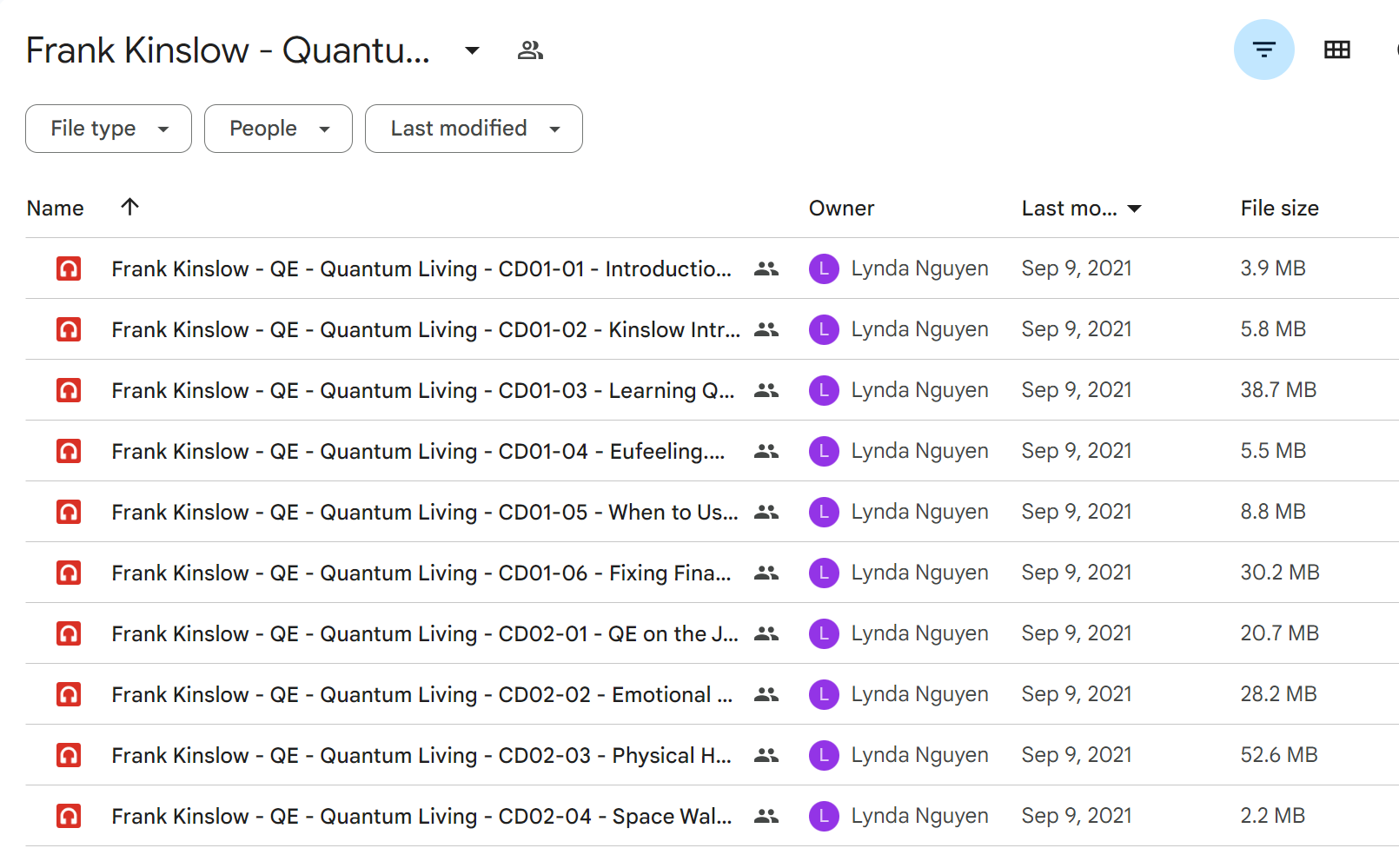Image resolution: width=1399 pixels, height=868 pixels.
Task: Open the Last modified filter dropdown
Action: point(474,129)
